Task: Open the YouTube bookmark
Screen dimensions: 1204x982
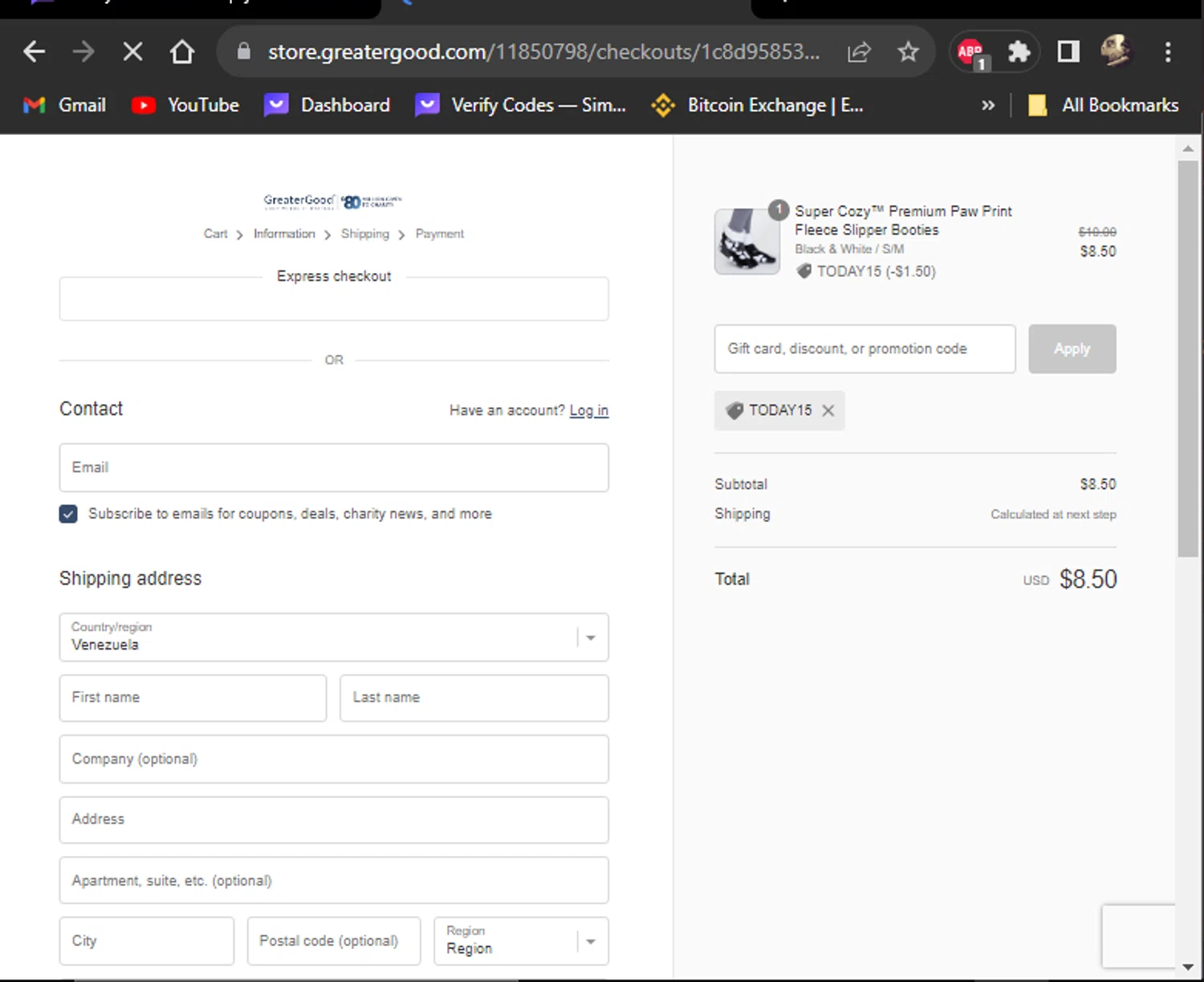Action: (x=185, y=105)
